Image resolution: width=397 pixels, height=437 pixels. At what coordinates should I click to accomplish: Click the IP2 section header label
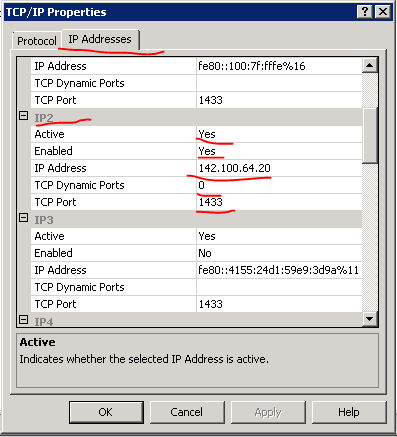click(x=44, y=118)
